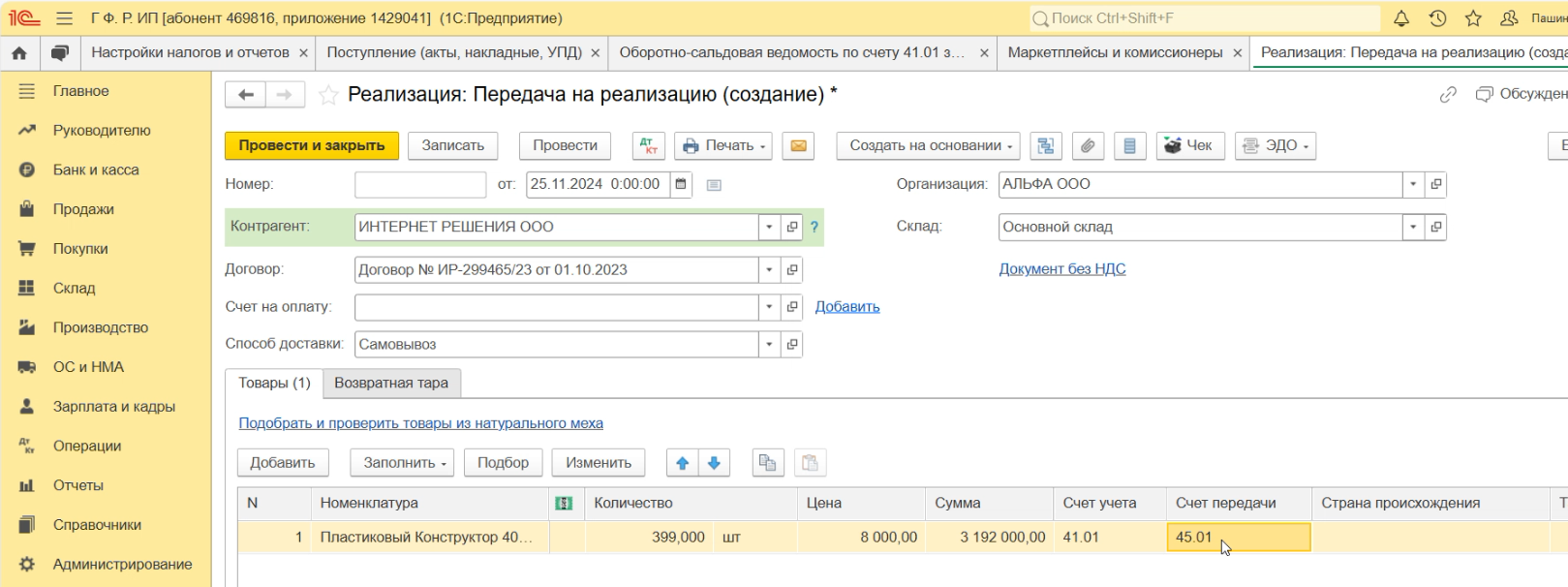The width and height of the screenshot is (1568, 587).
Task: Expand the Контрагент dropdown list
Action: 769,227
